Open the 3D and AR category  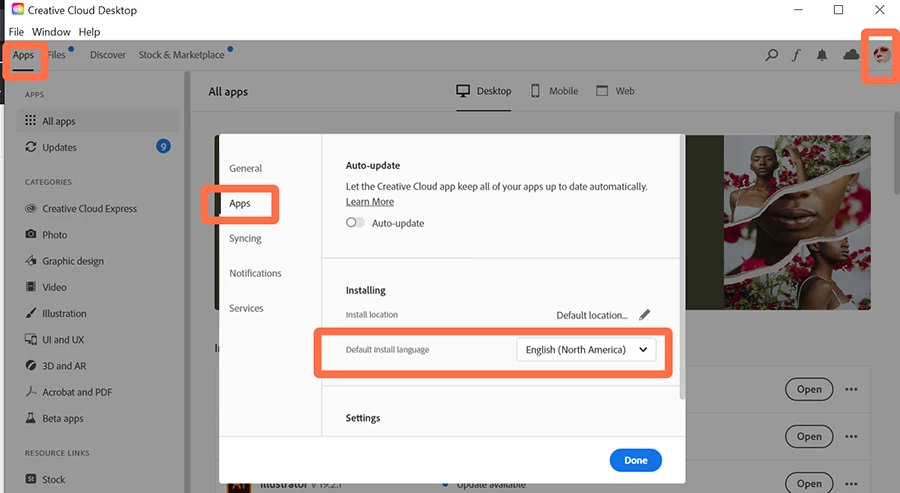coord(56,366)
